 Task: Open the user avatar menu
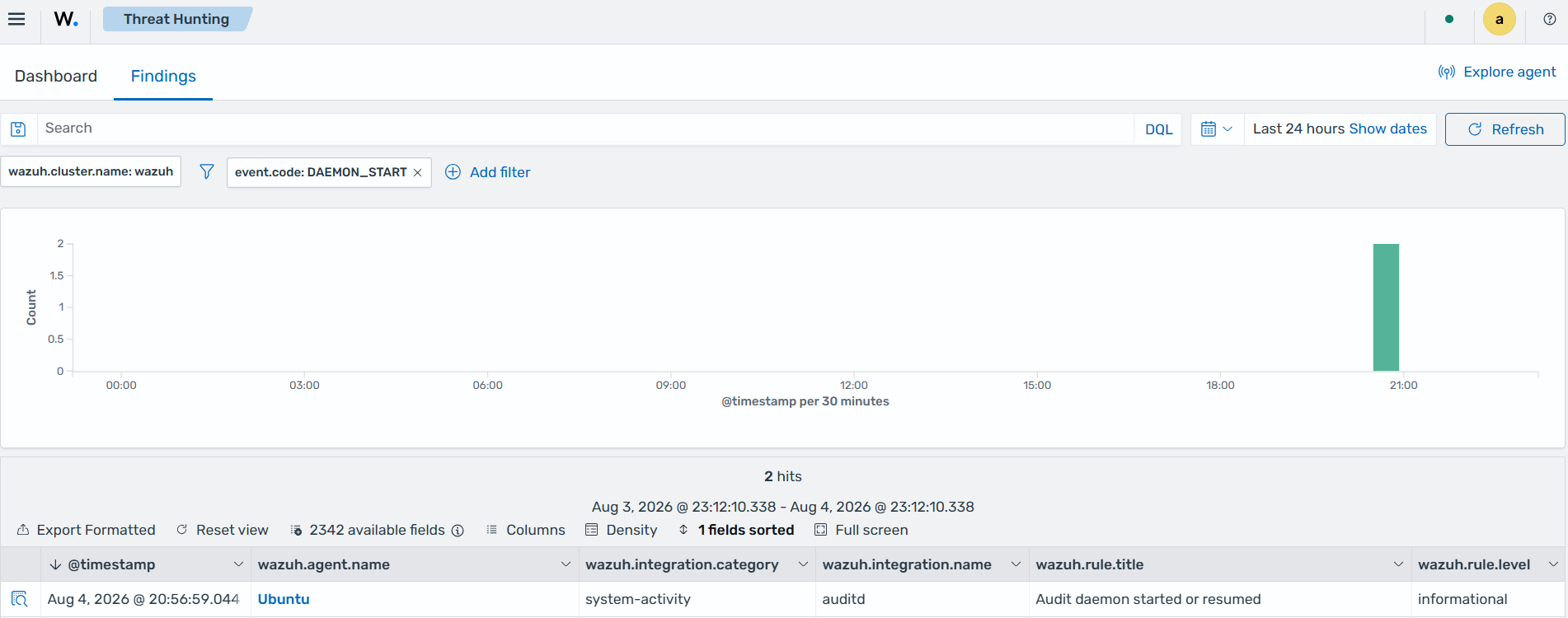coord(1499,19)
